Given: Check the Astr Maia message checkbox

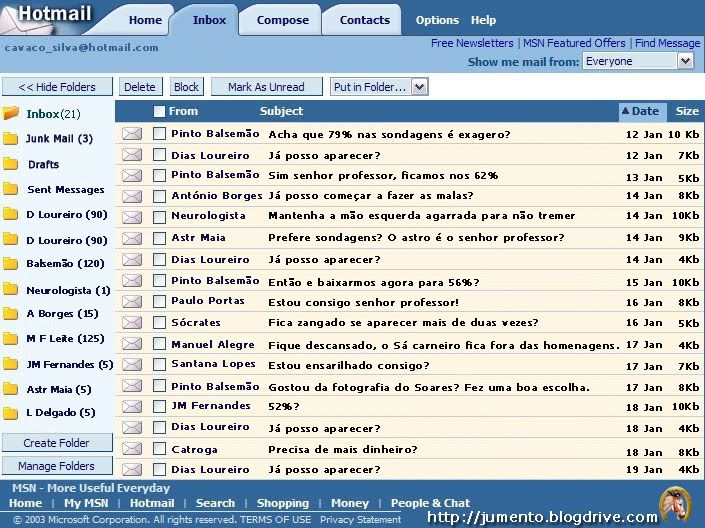Looking at the screenshot, I should tap(159, 238).
